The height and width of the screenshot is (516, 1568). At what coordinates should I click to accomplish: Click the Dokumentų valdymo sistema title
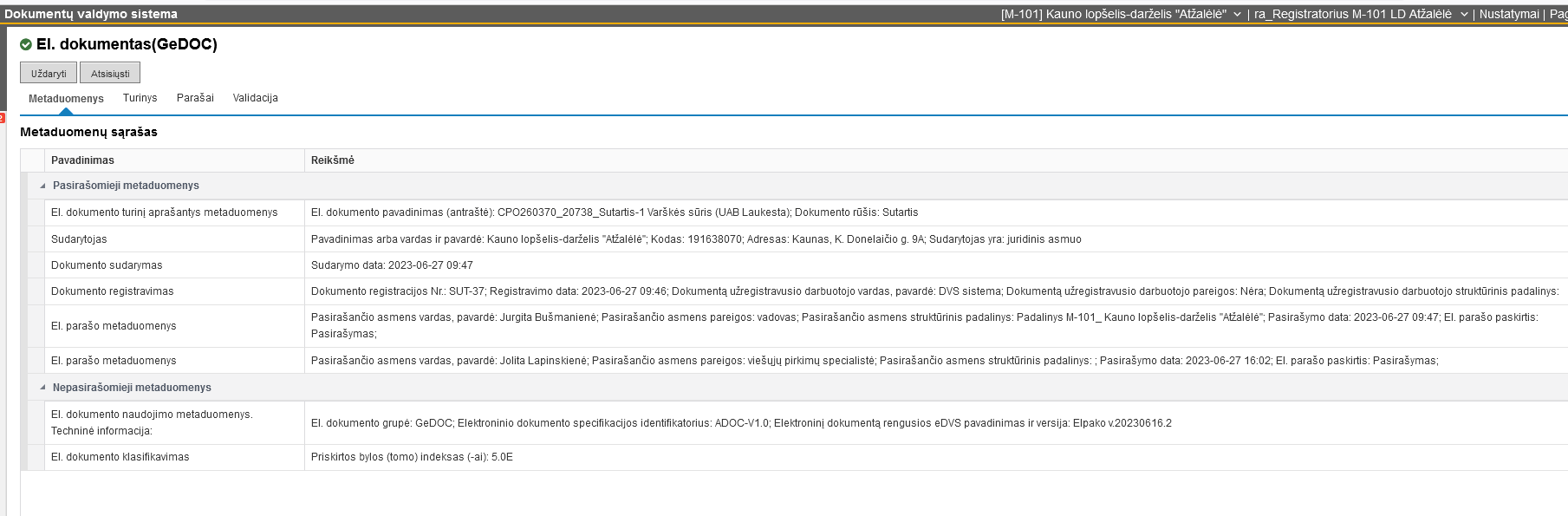[x=91, y=14]
